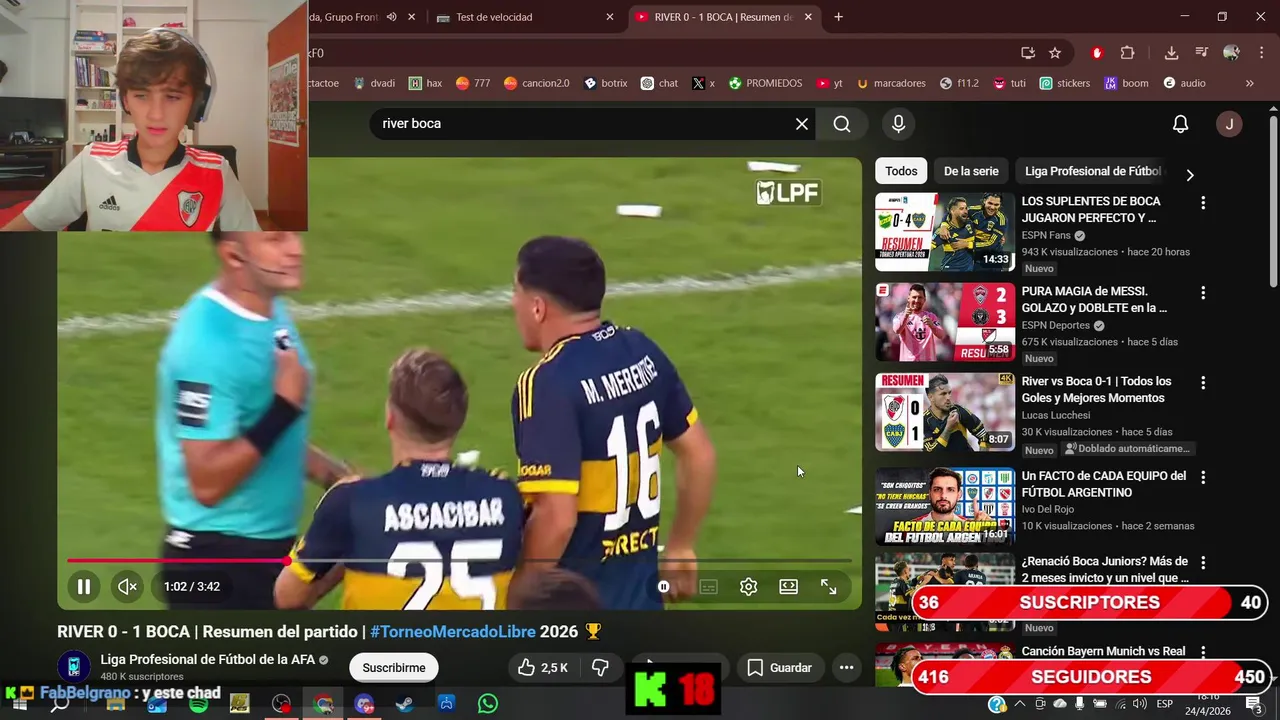Screen dimensions: 1280x720
Task: Open the 5:58 Messi video thumbnail
Action: click(x=945, y=322)
